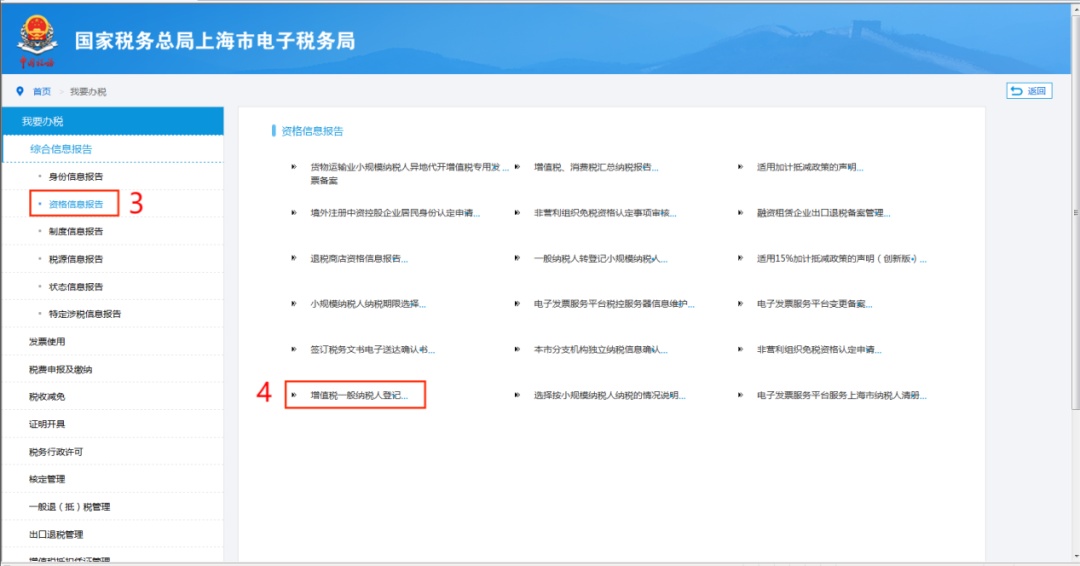Click the 返回 back button

pyautogui.click(x=1029, y=91)
